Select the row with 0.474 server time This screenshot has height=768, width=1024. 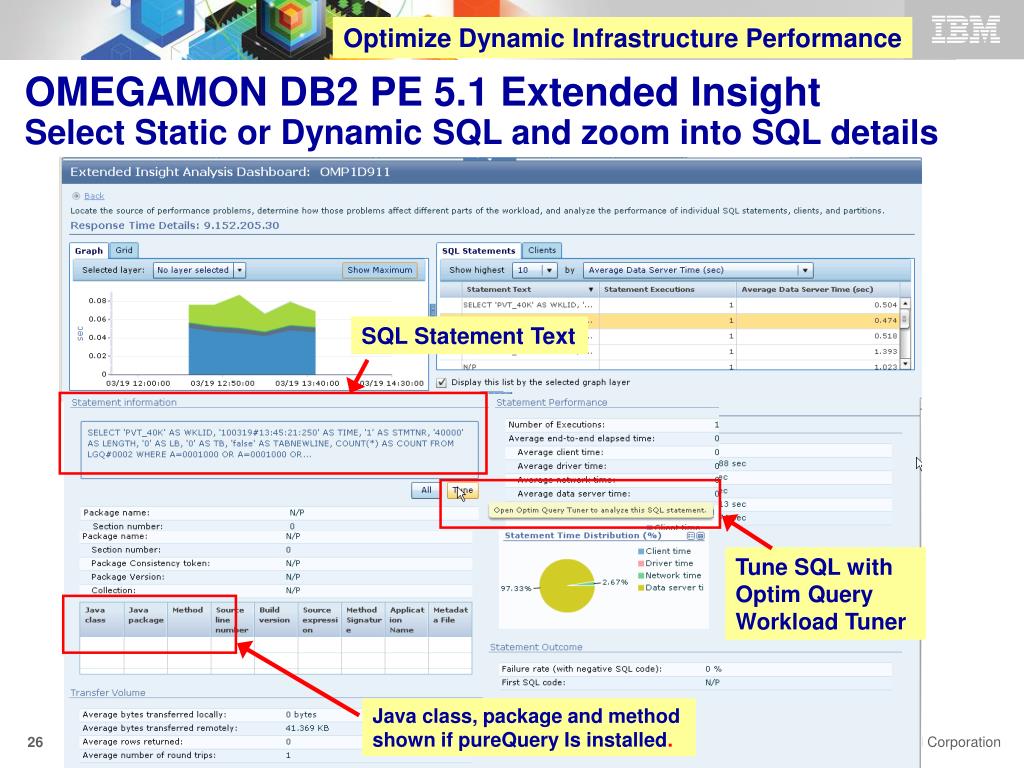(x=671, y=321)
